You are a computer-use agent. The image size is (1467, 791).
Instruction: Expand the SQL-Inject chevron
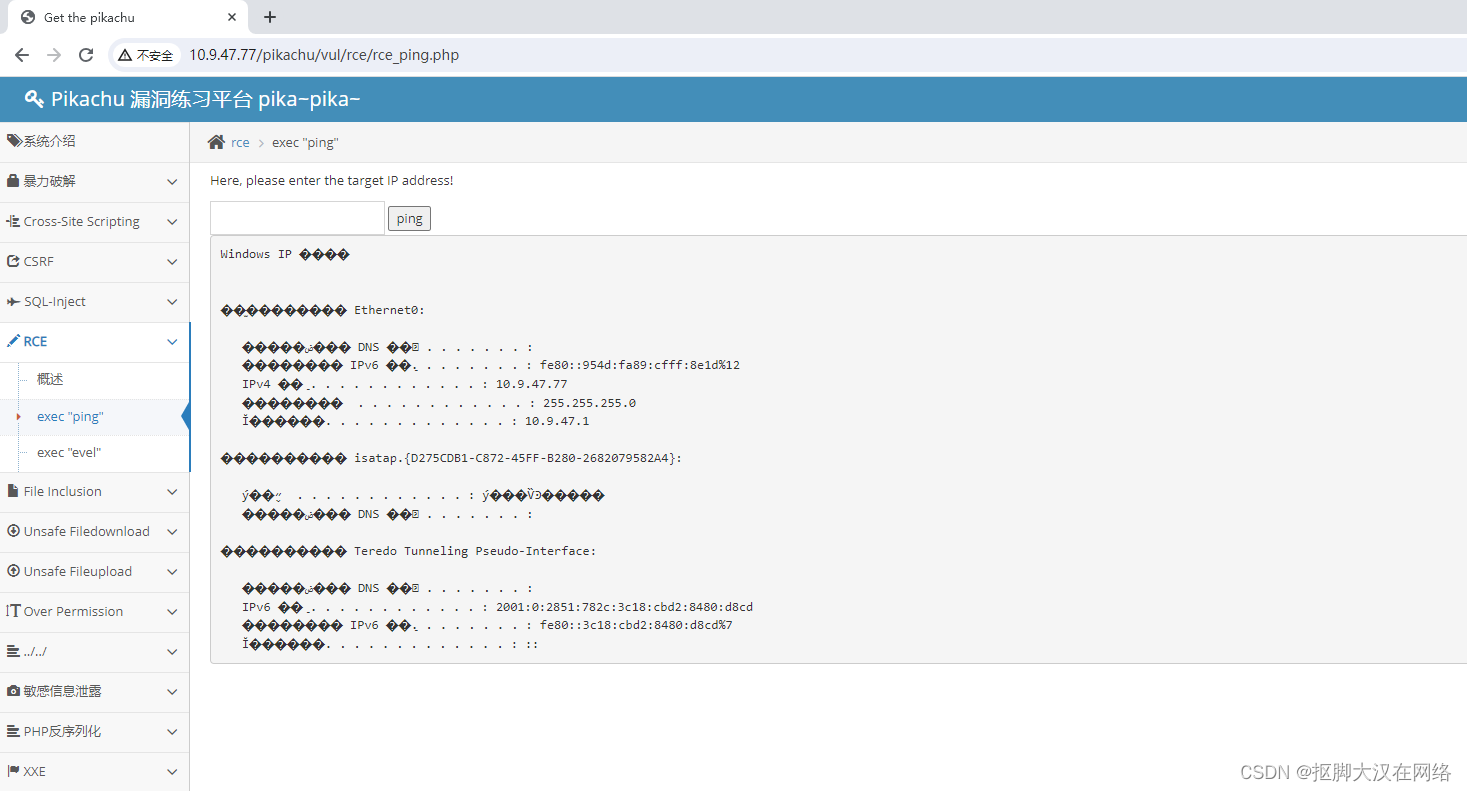coord(172,302)
